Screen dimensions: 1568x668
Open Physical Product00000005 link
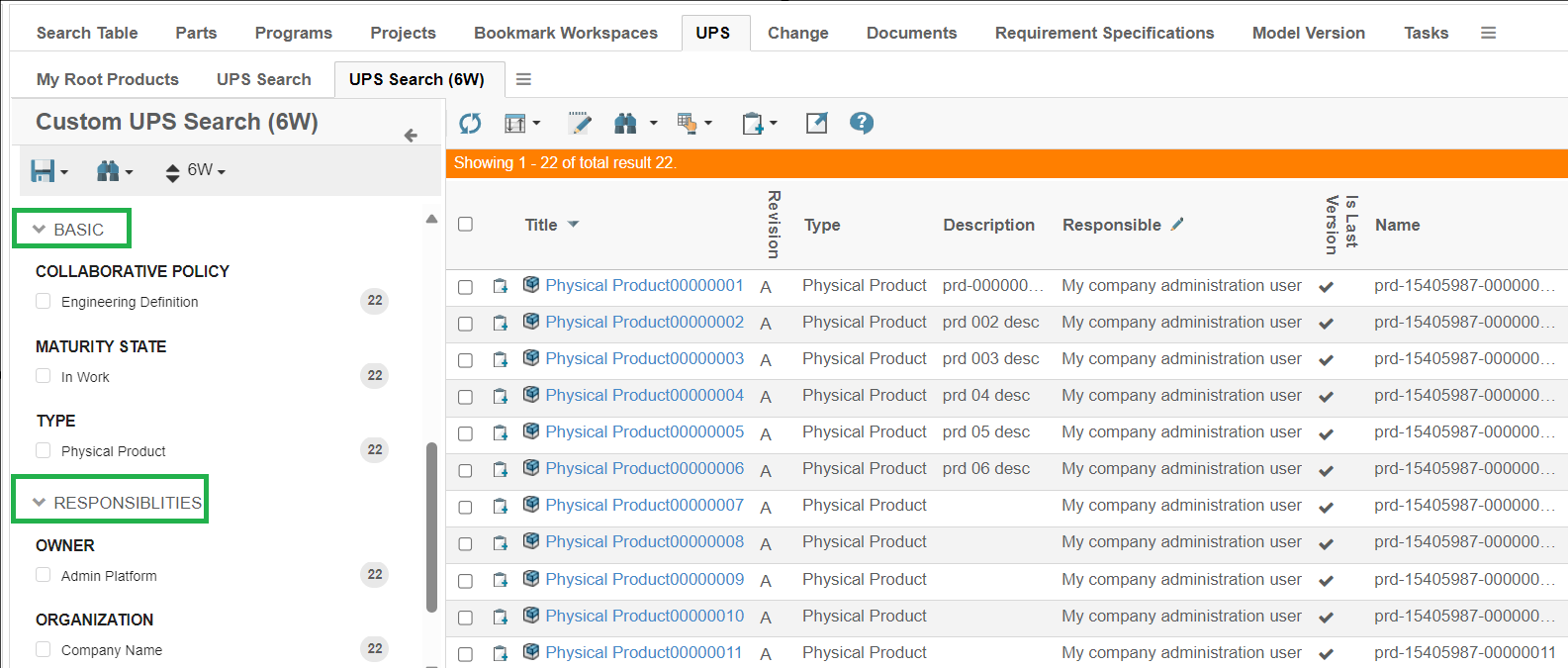coord(644,432)
